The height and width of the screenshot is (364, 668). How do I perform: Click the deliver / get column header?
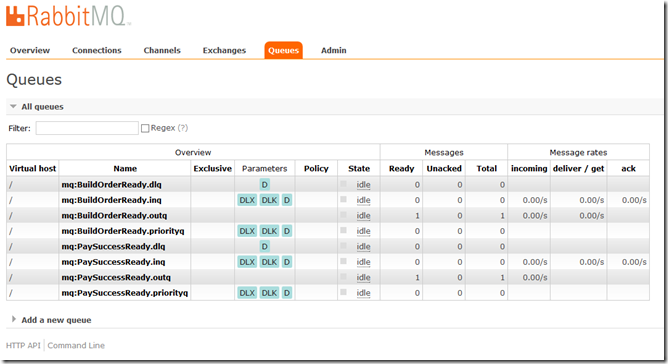click(x=578, y=168)
